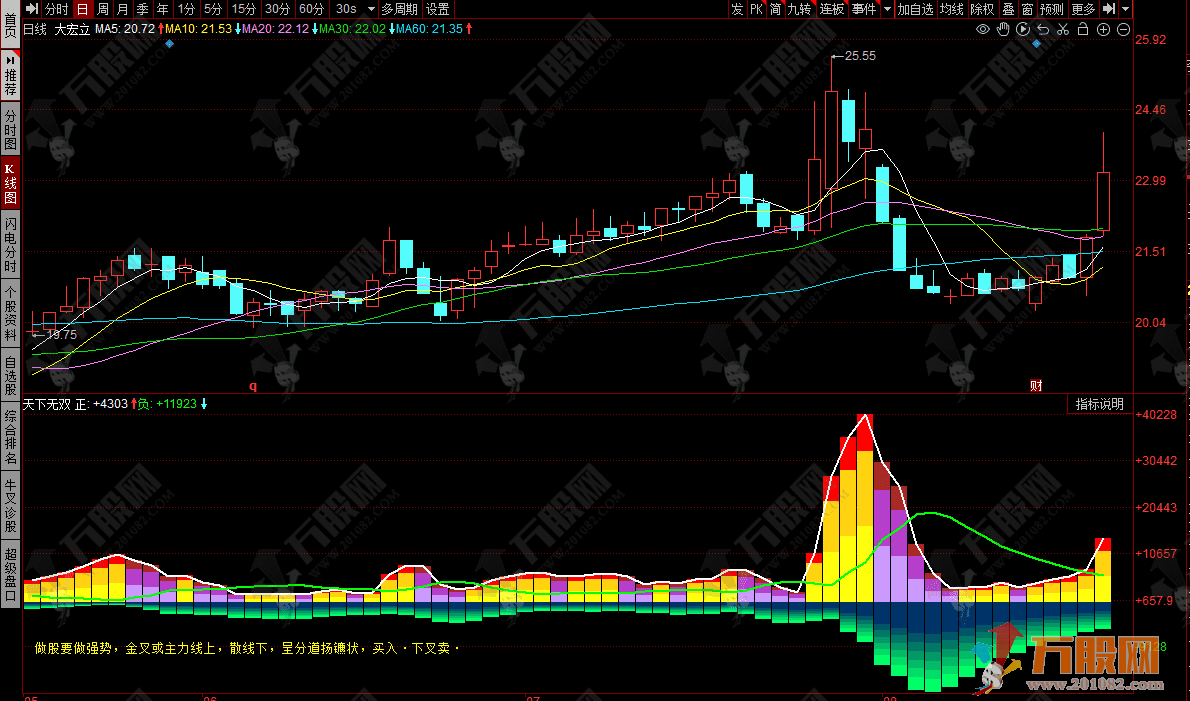
Task: Click the MA60: 21.35 label
Action: [x=429, y=29]
